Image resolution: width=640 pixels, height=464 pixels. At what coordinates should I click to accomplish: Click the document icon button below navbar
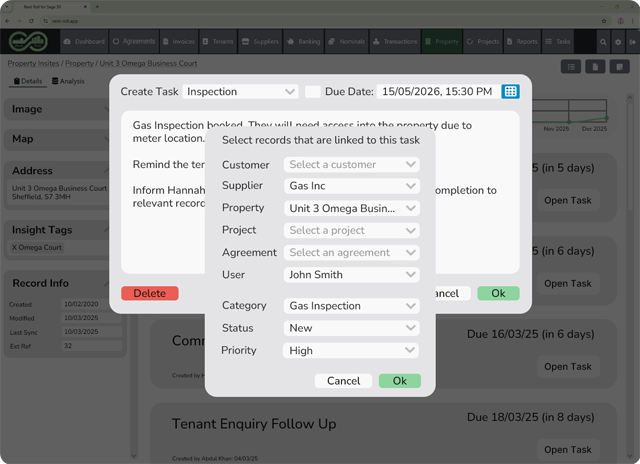(x=595, y=67)
